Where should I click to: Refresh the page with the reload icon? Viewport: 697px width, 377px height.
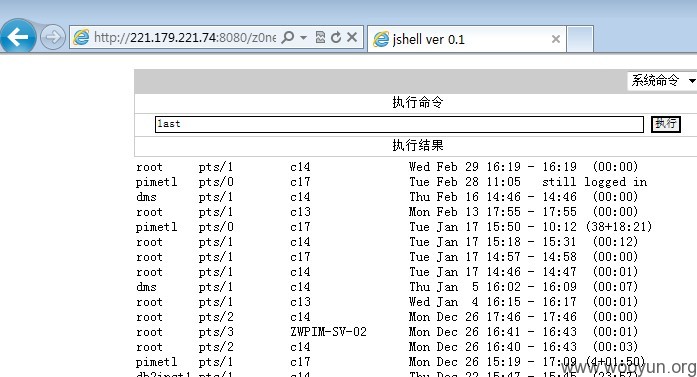click(x=336, y=37)
